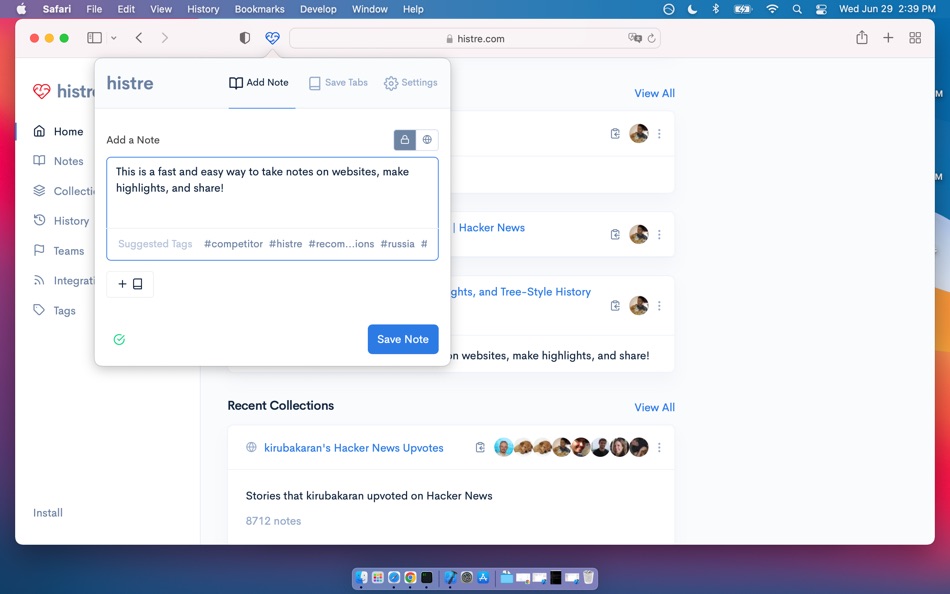Open the Hacker News note link

(x=491, y=228)
